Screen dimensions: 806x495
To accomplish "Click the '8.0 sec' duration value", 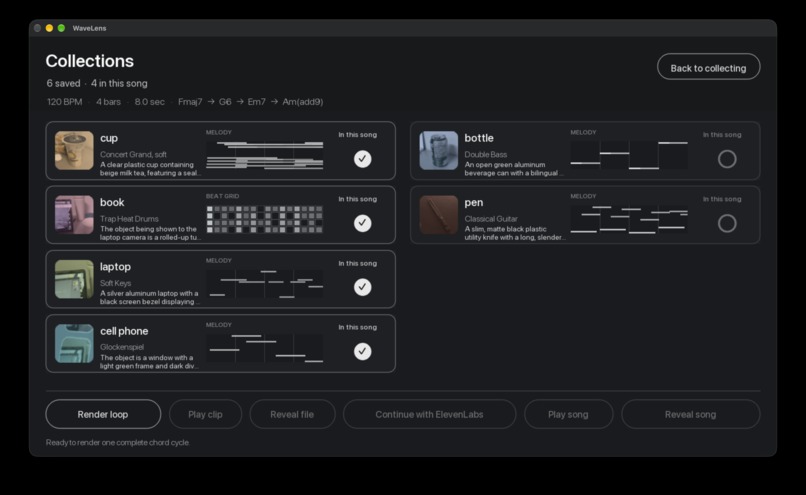I will click(150, 102).
